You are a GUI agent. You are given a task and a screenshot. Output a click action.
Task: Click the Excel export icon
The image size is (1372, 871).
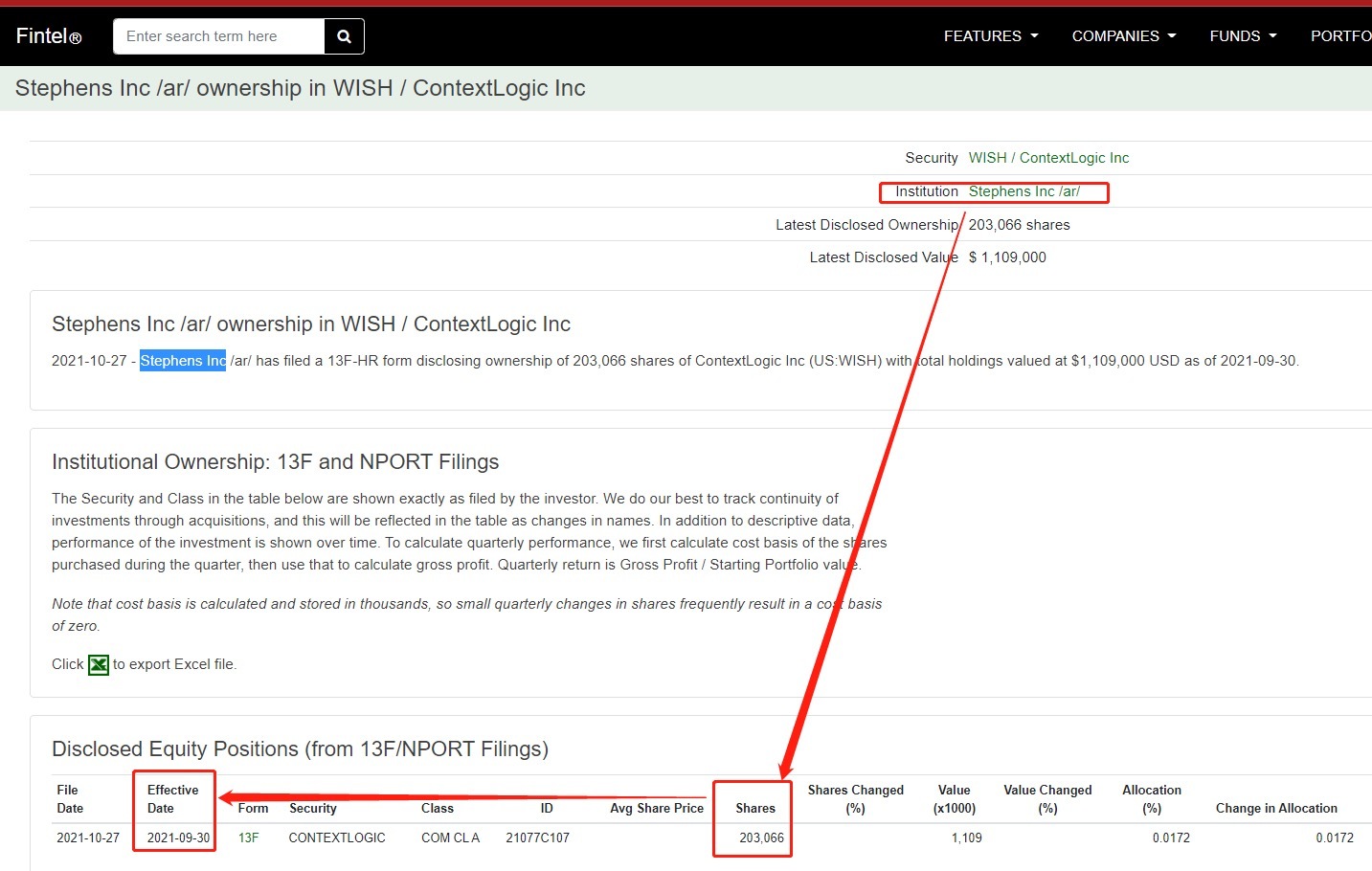coord(99,664)
